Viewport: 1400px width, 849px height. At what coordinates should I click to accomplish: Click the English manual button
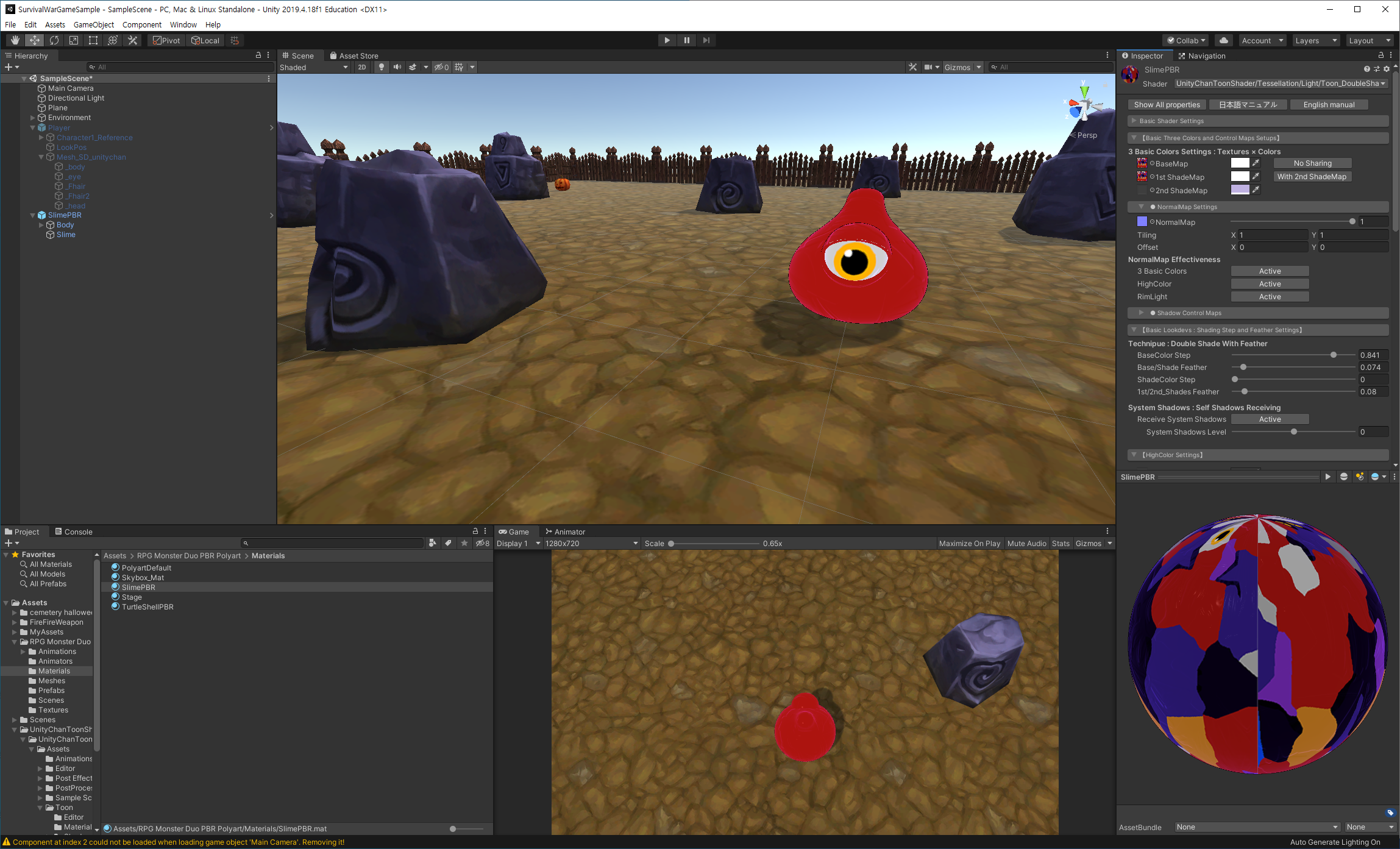pyautogui.click(x=1329, y=105)
